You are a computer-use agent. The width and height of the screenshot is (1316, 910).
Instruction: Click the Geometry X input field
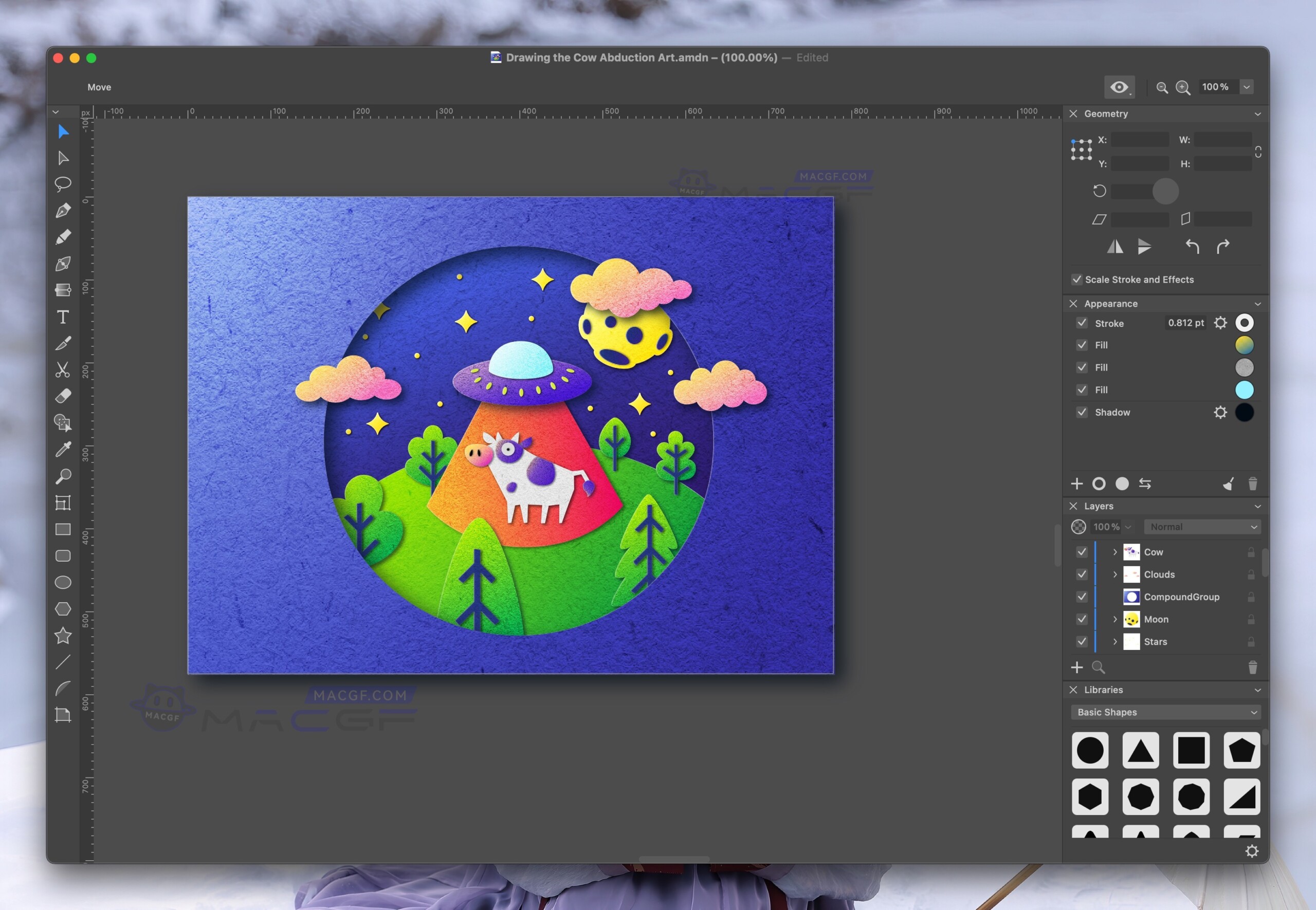(1139, 140)
